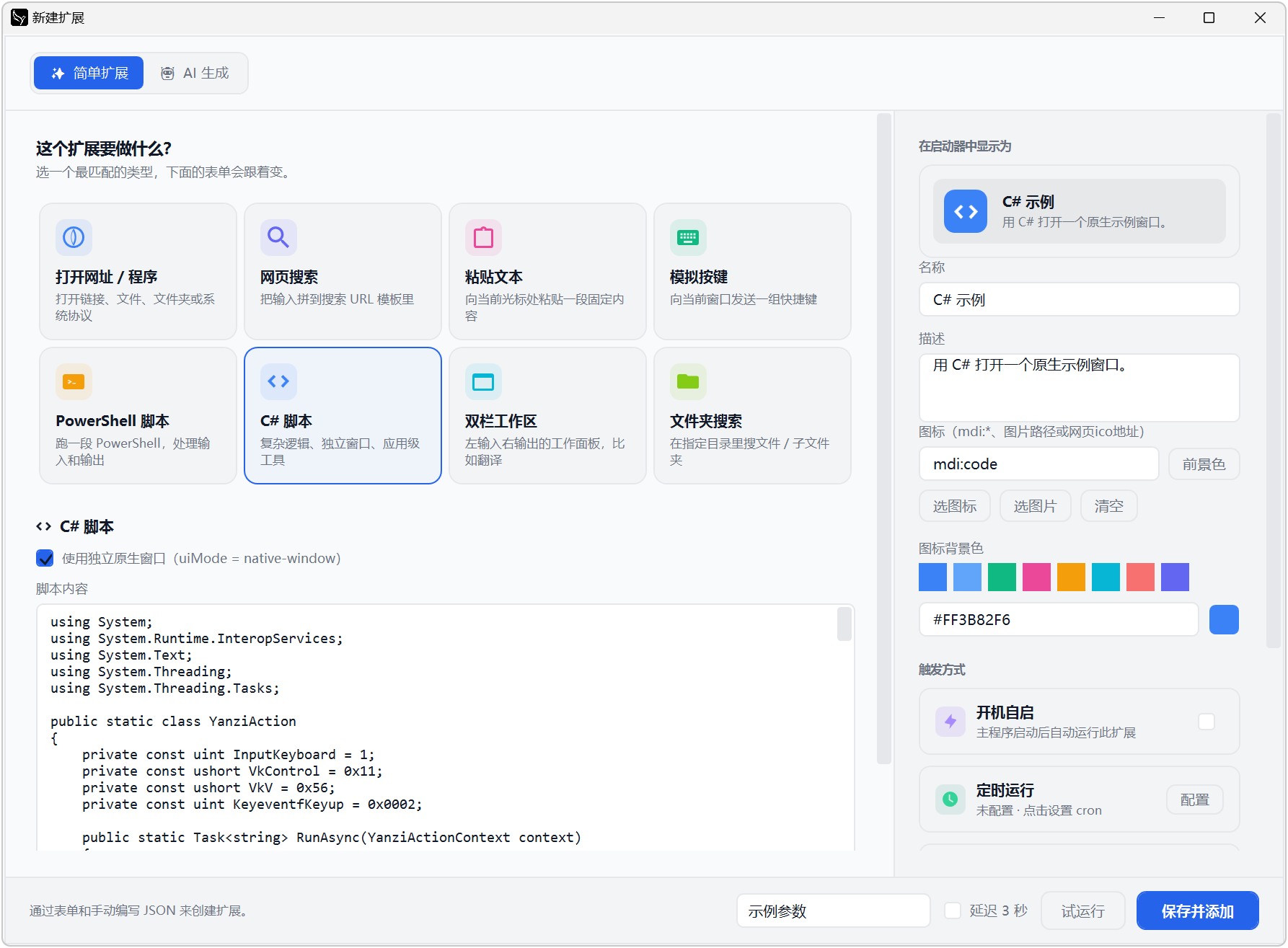Pick the pink background swatch
The width and height of the screenshot is (1288, 948).
[x=1037, y=577]
